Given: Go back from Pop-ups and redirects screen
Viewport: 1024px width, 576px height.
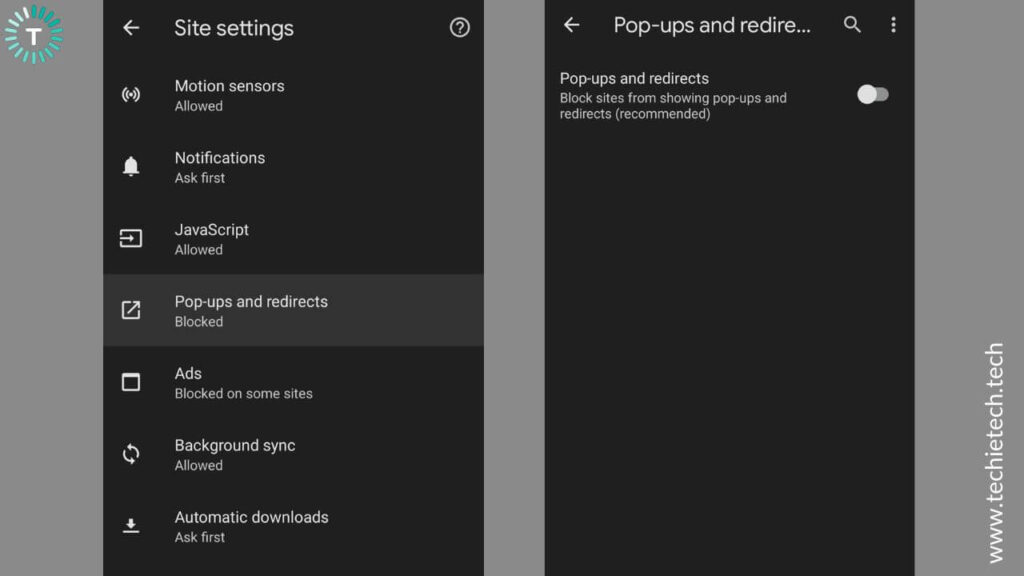Looking at the screenshot, I should click(571, 25).
